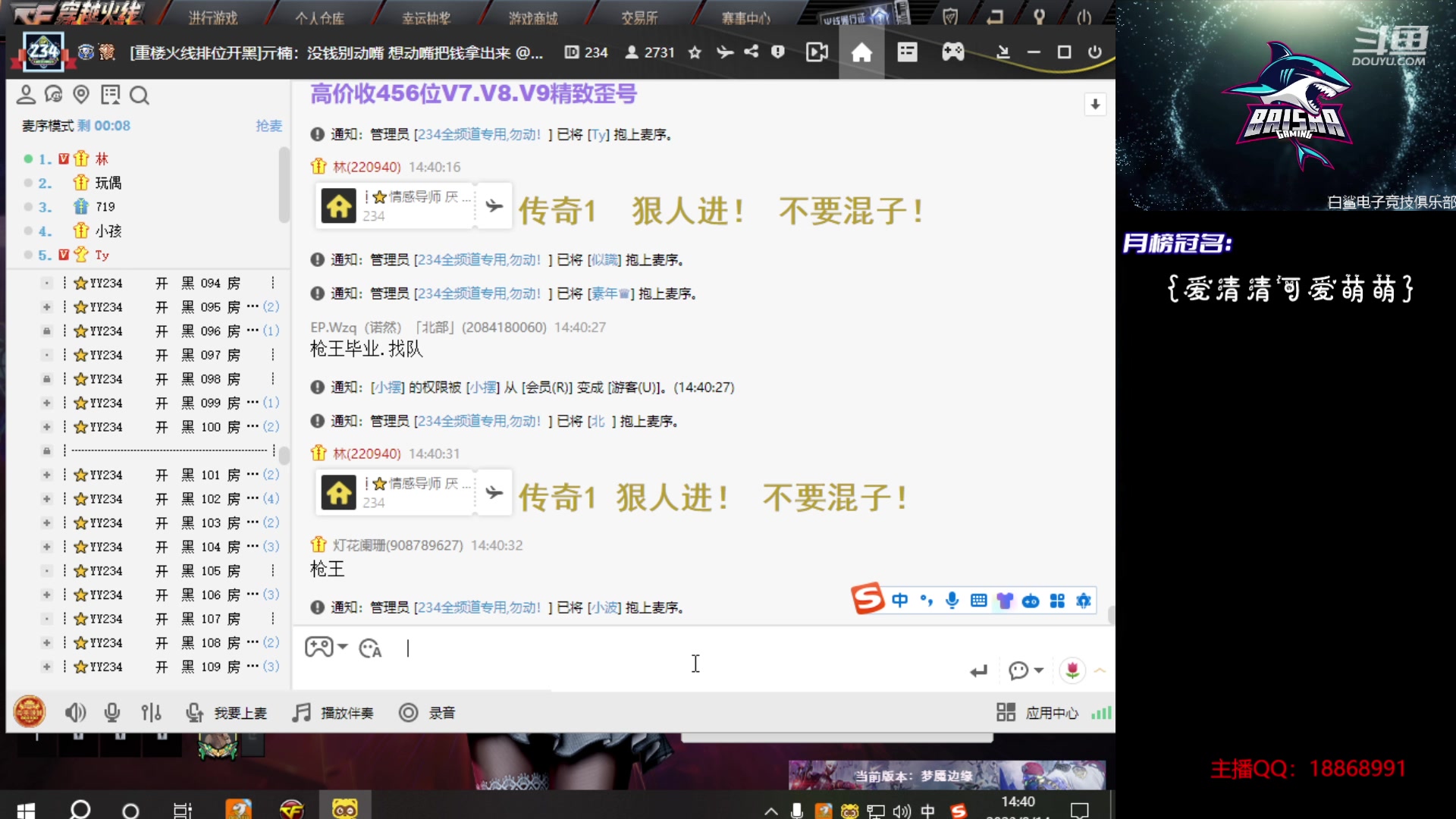Send a flower gift icon

tap(1072, 670)
